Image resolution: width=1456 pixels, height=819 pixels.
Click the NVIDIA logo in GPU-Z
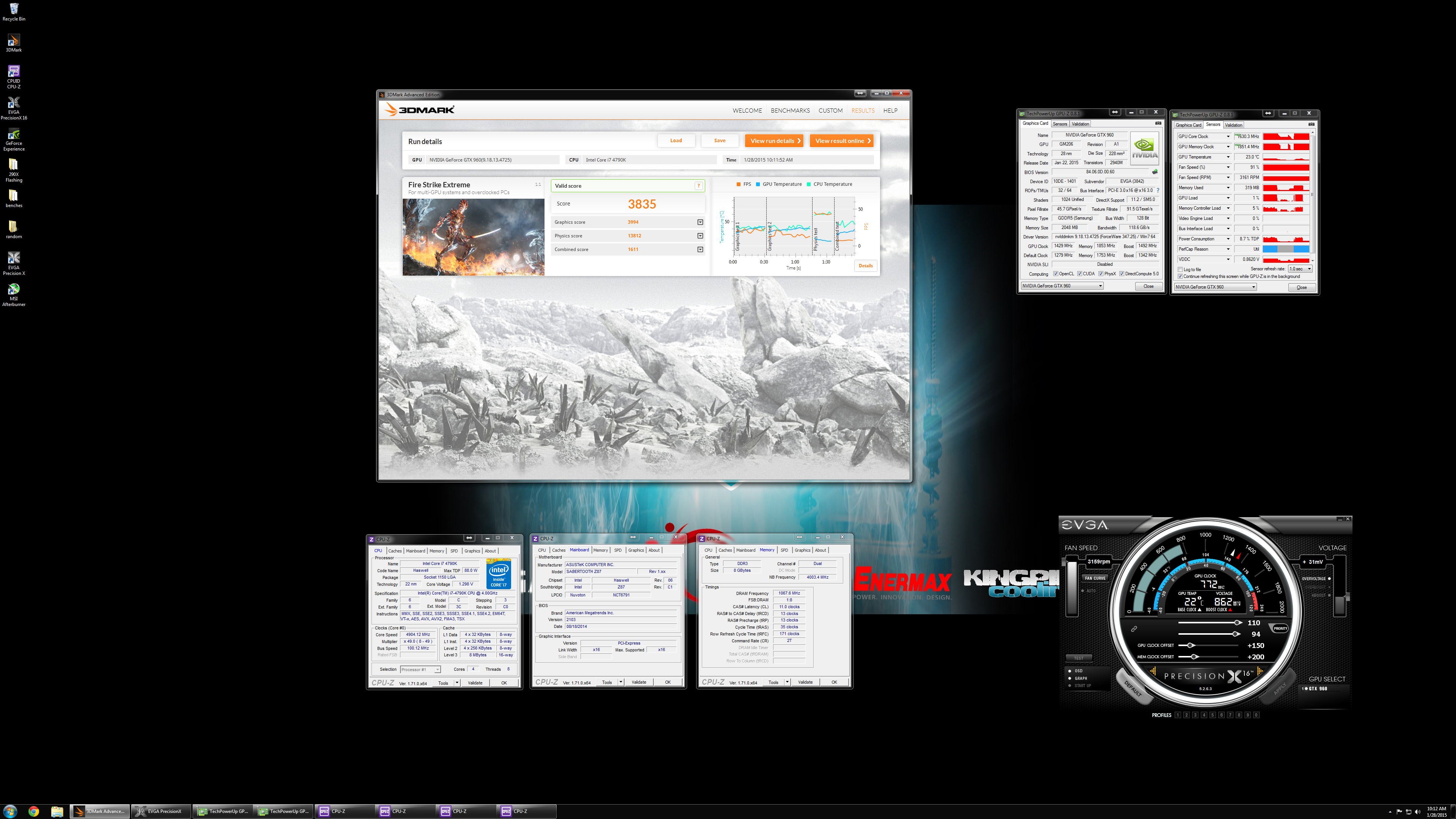point(1145,148)
